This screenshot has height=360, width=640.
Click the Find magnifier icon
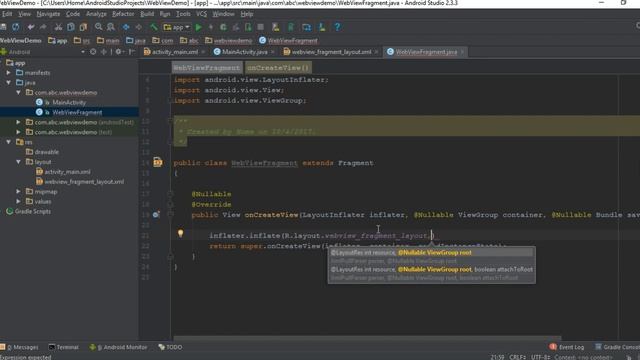pyautogui.click(x=98, y=27)
